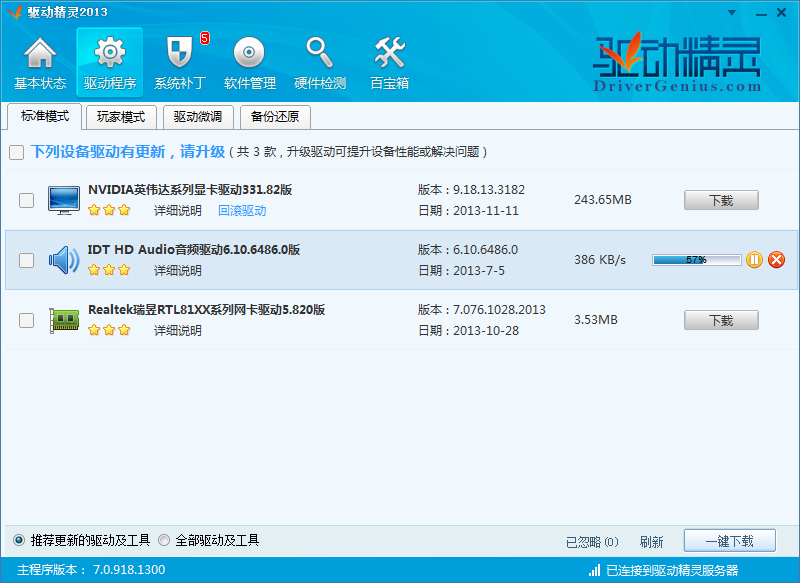Check the IDT HD Audio driver checkbox

[27, 261]
